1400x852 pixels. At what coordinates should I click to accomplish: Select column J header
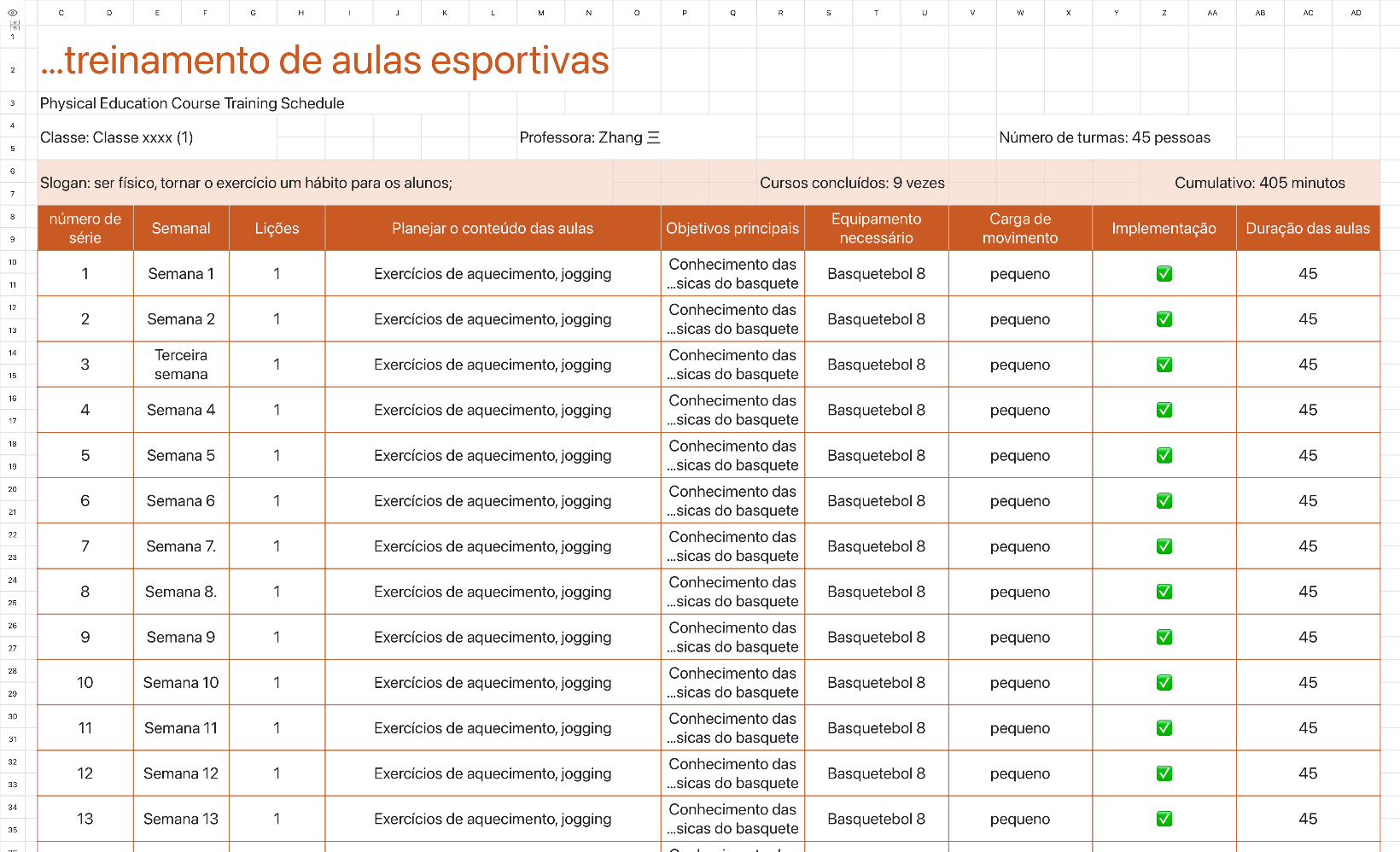[397, 13]
